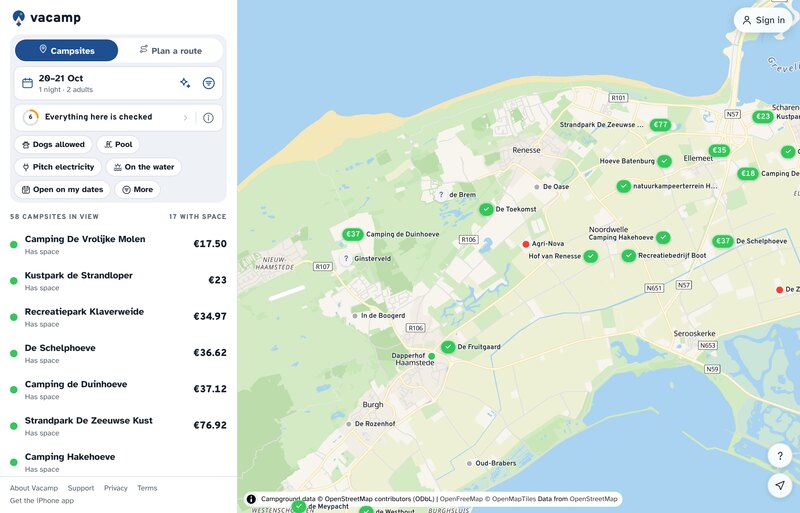This screenshot has height=513, width=800.
Task: Switch to the Campsites tab
Action: click(x=66, y=51)
